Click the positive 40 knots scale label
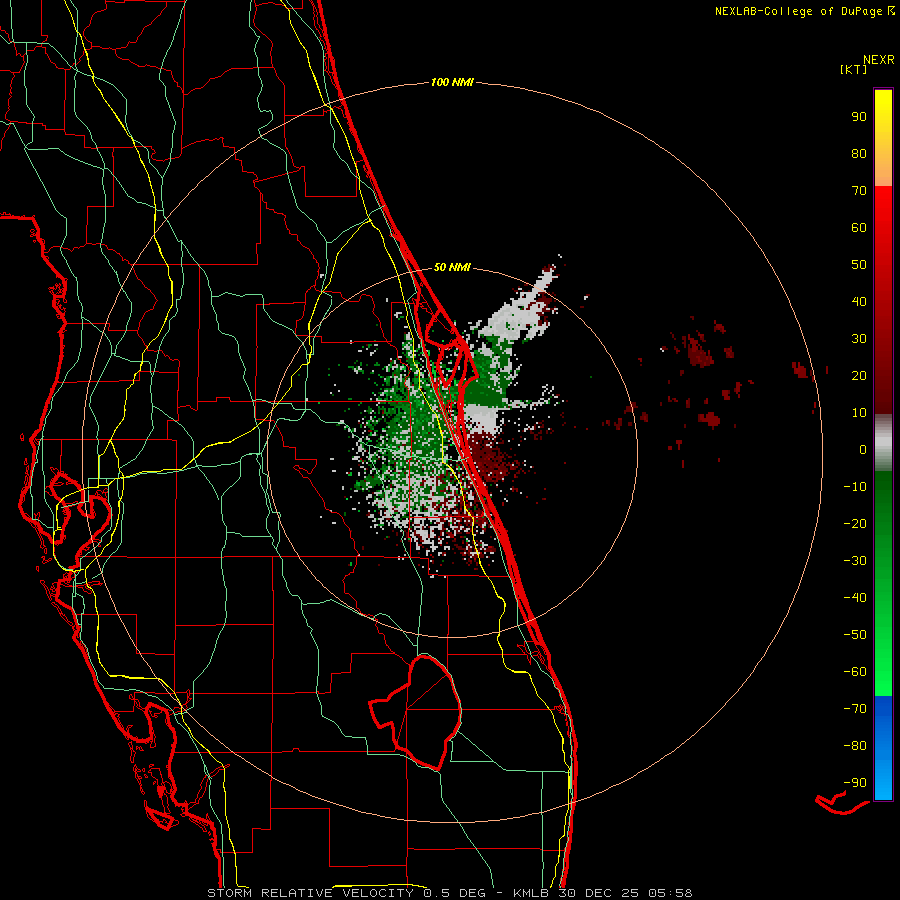The image size is (900, 900). click(x=859, y=301)
